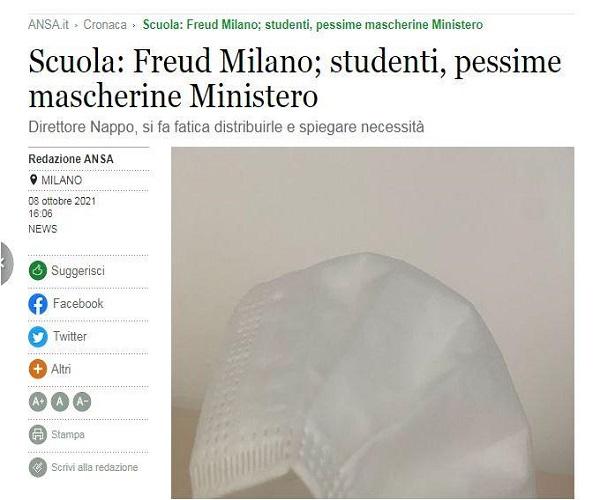Decrease font size with the A- button
This screenshot has width=600, height=500.
click(82, 402)
